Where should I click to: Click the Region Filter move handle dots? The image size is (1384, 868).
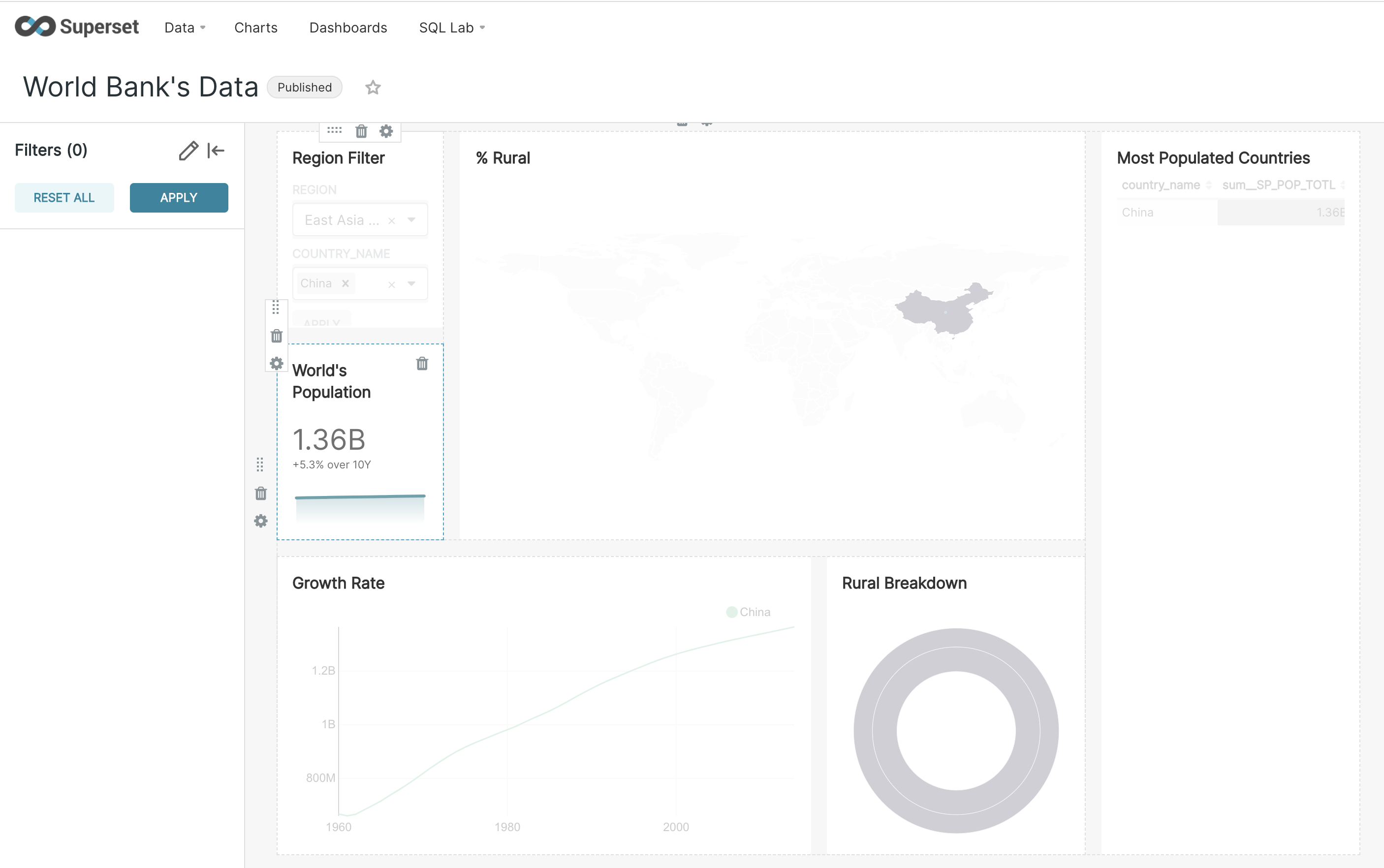coord(334,130)
